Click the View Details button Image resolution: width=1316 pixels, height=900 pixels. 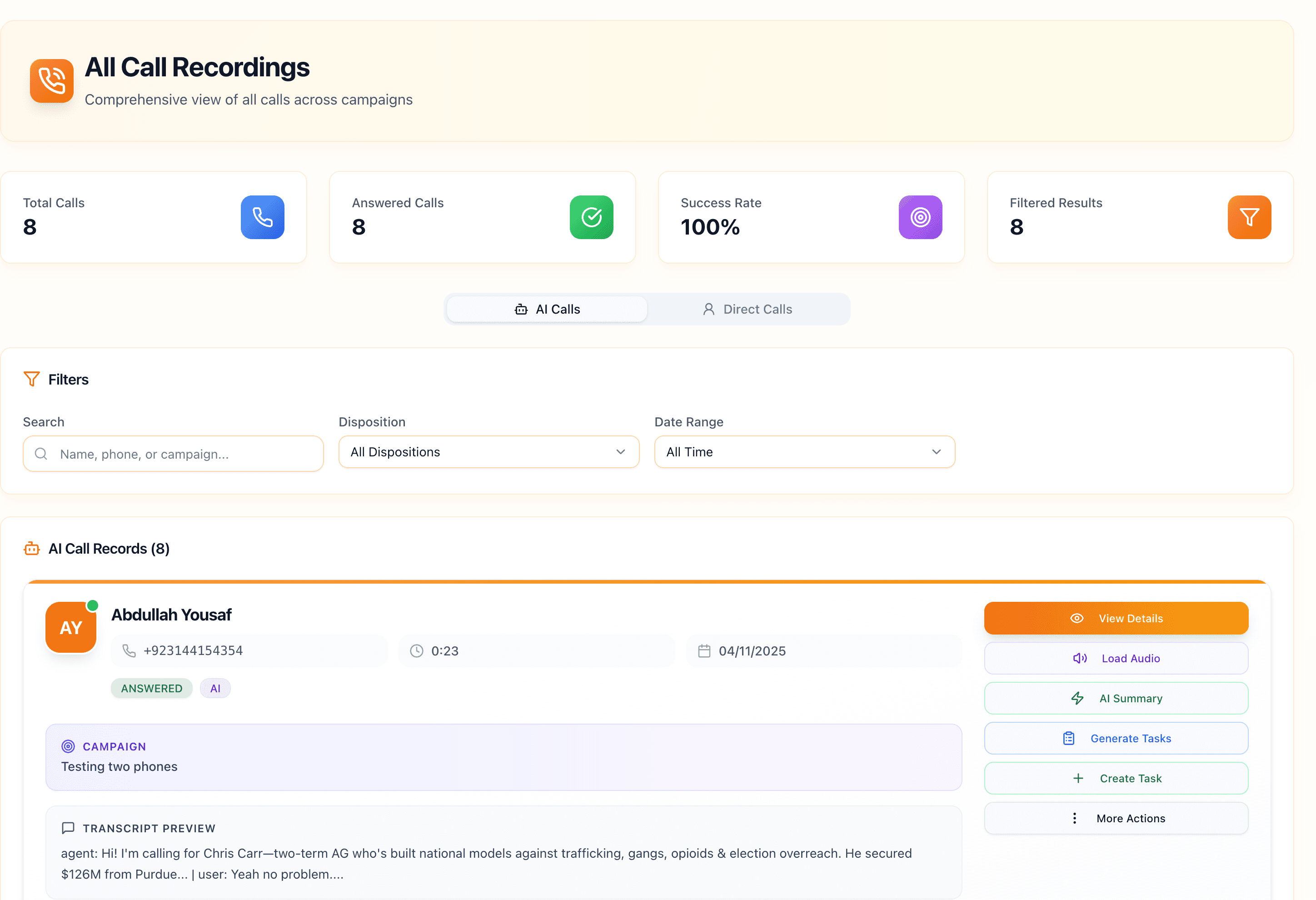pos(1116,618)
